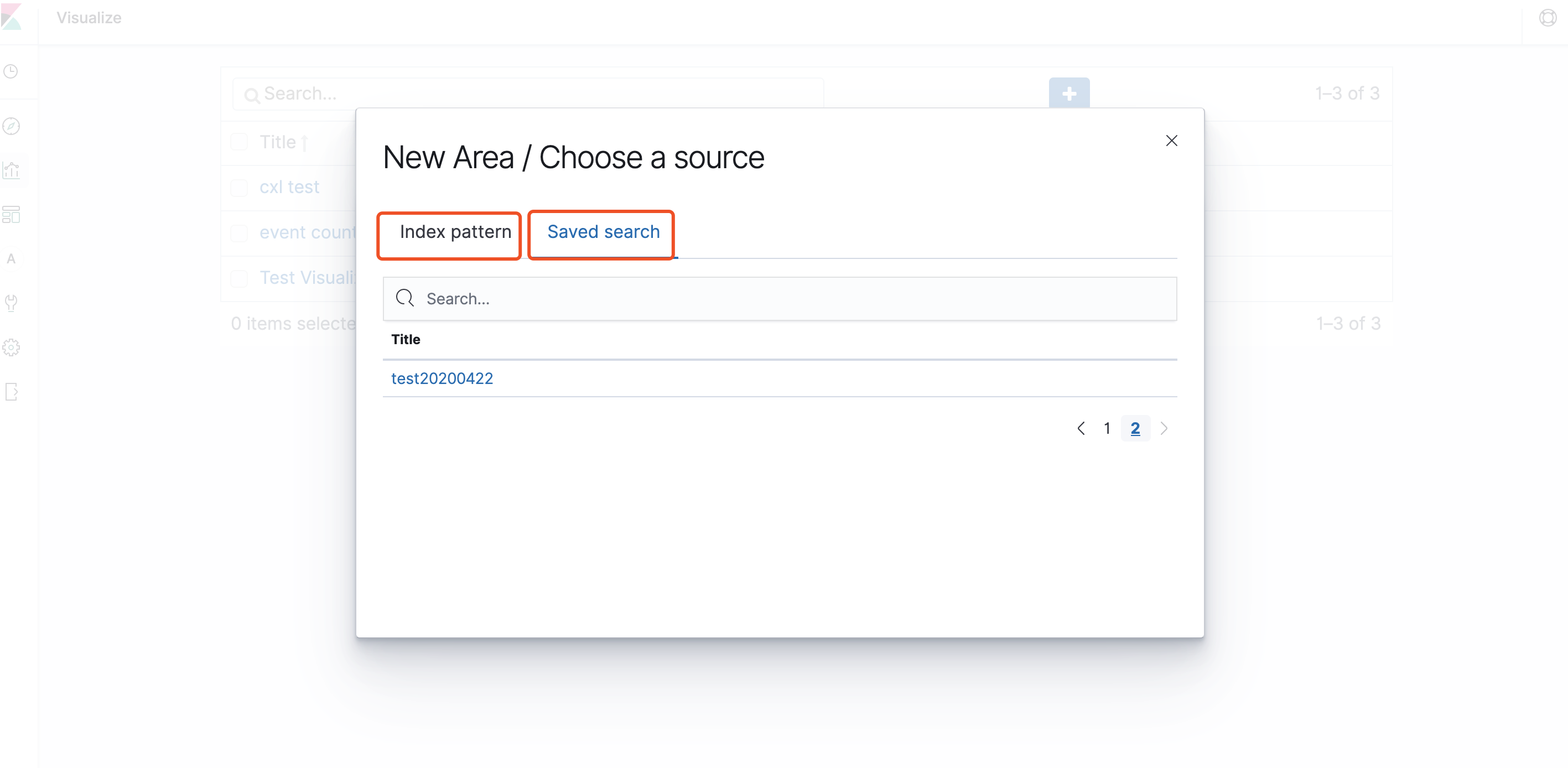Click the Visualize breadcrumb title
Screen dimensions: 1568x768
click(x=89, y=18)
